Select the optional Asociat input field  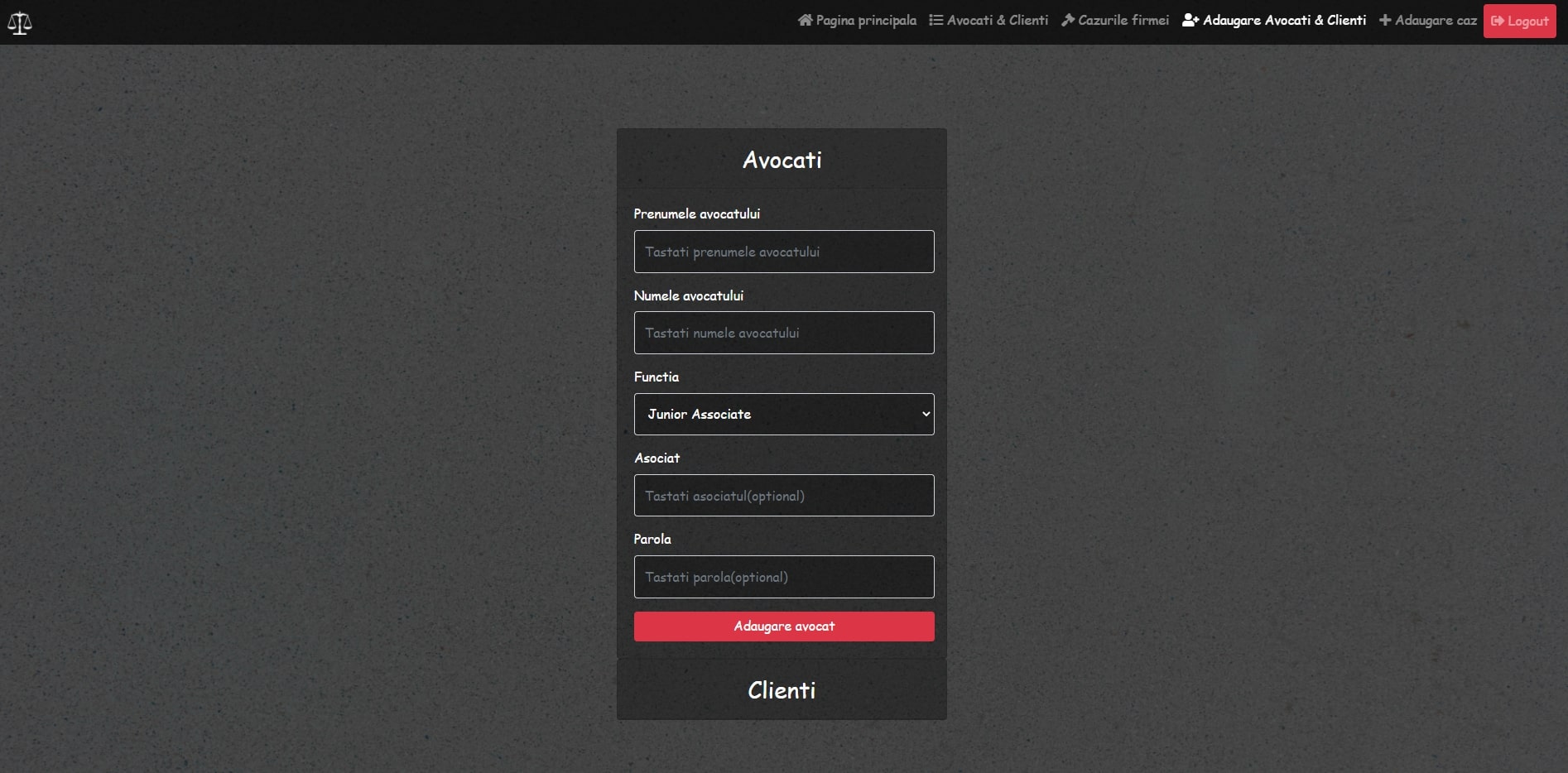coord(783,496)
